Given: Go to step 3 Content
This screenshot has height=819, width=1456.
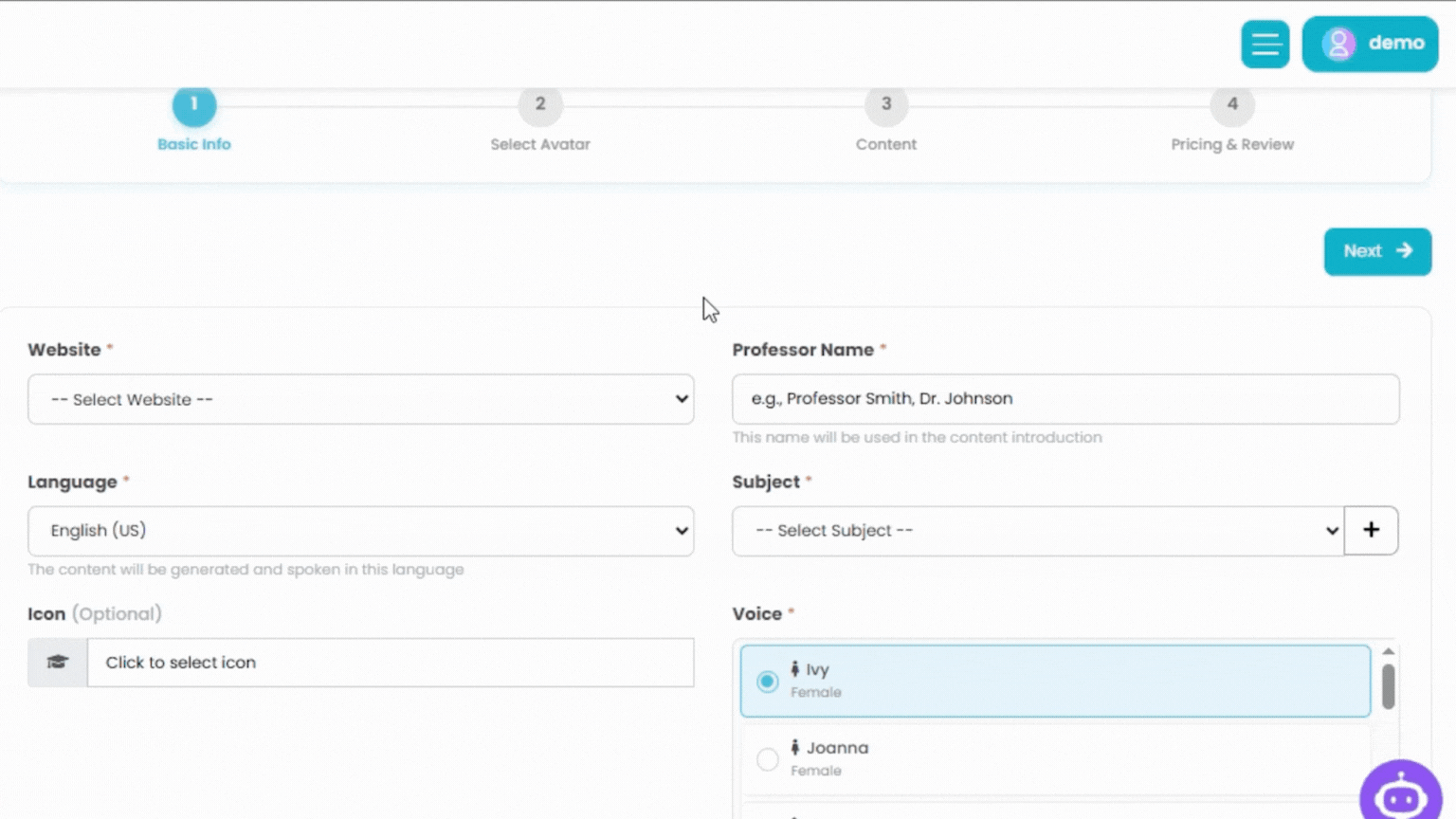Looking at the screenshot, I should pos(886,105).
